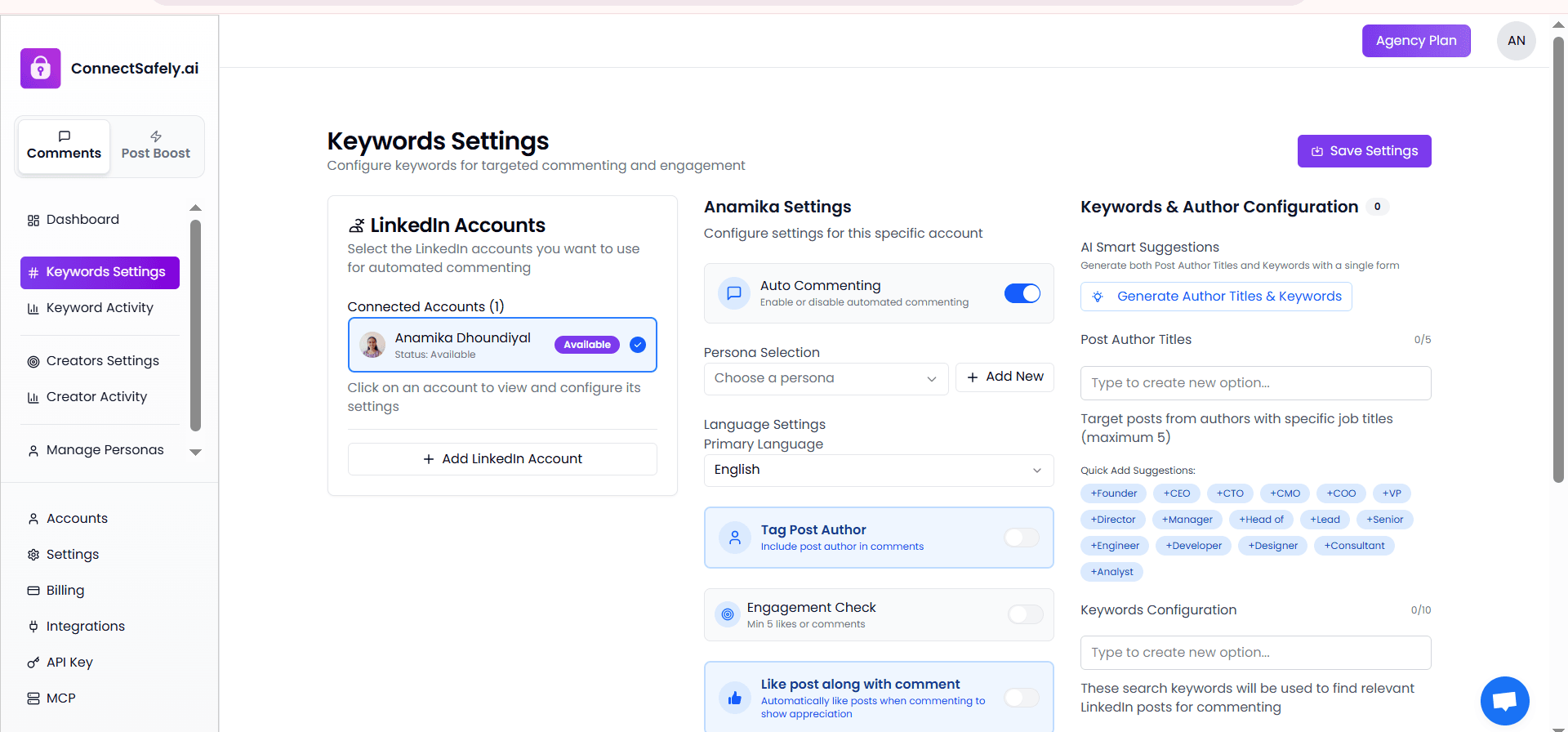Click the Keywords Settings hash icon
The image size is (1568, 732).
33,273
